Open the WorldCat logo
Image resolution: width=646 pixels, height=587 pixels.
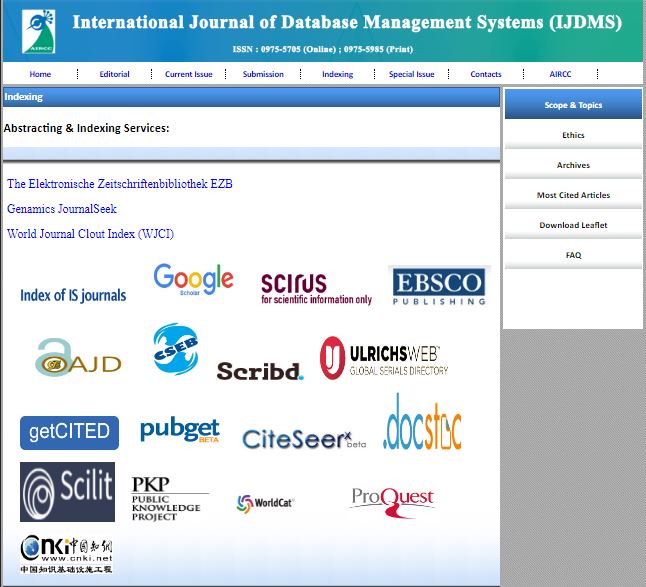[x=265, y=503]
